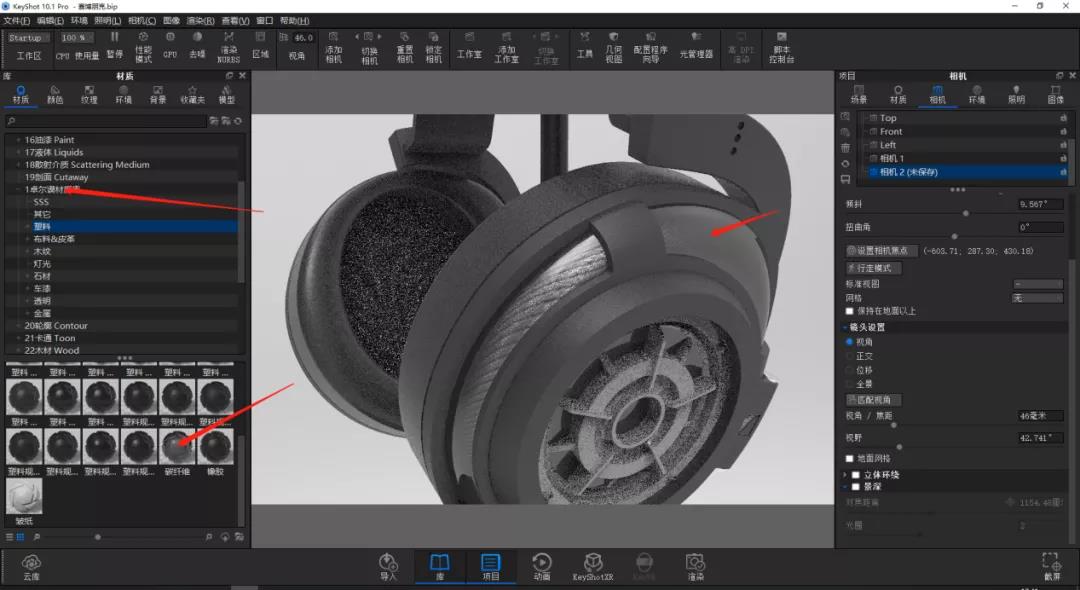Image resolution: width=1080 pixels, height=590 pixels.
Task: Click the 设置相机焦点 button
Action: pyautogui.click(x=881, y=251)
